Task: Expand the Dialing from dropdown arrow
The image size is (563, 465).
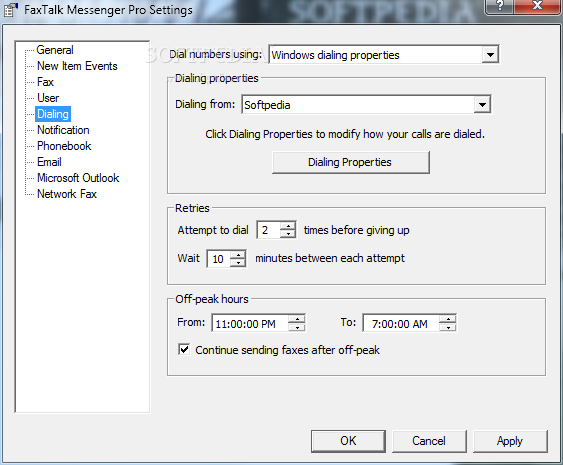Action: (482, 105)
